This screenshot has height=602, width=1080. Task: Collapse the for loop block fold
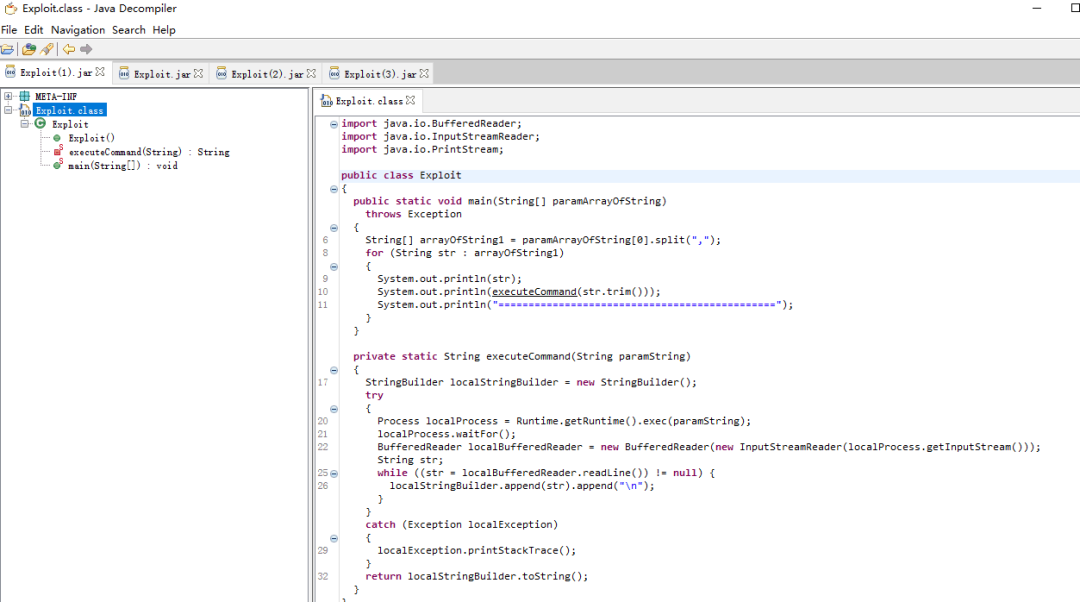point(334,267)
